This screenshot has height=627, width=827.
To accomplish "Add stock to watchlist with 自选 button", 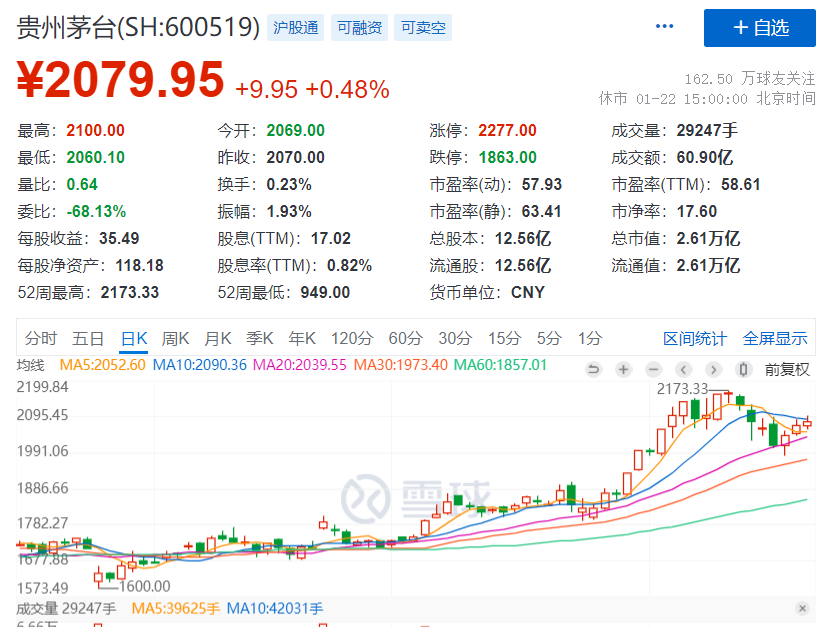I will [x=759, y=28].
